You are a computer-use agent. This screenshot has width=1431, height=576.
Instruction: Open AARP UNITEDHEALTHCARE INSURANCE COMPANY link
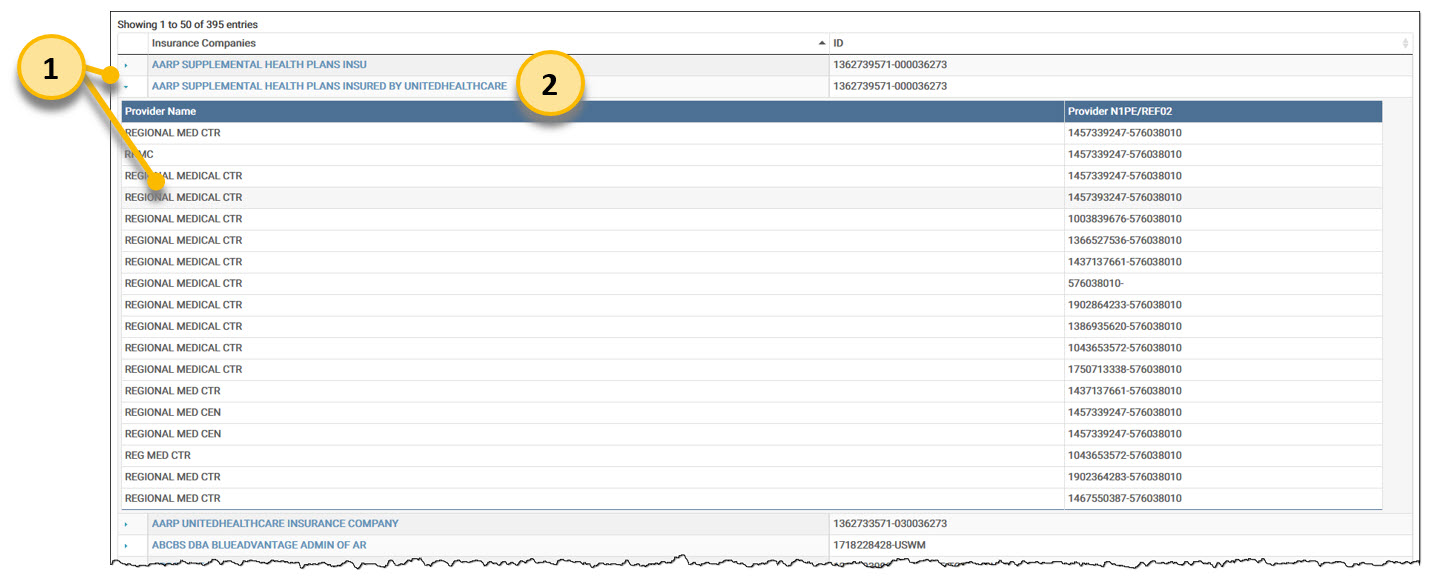(275, 524)
